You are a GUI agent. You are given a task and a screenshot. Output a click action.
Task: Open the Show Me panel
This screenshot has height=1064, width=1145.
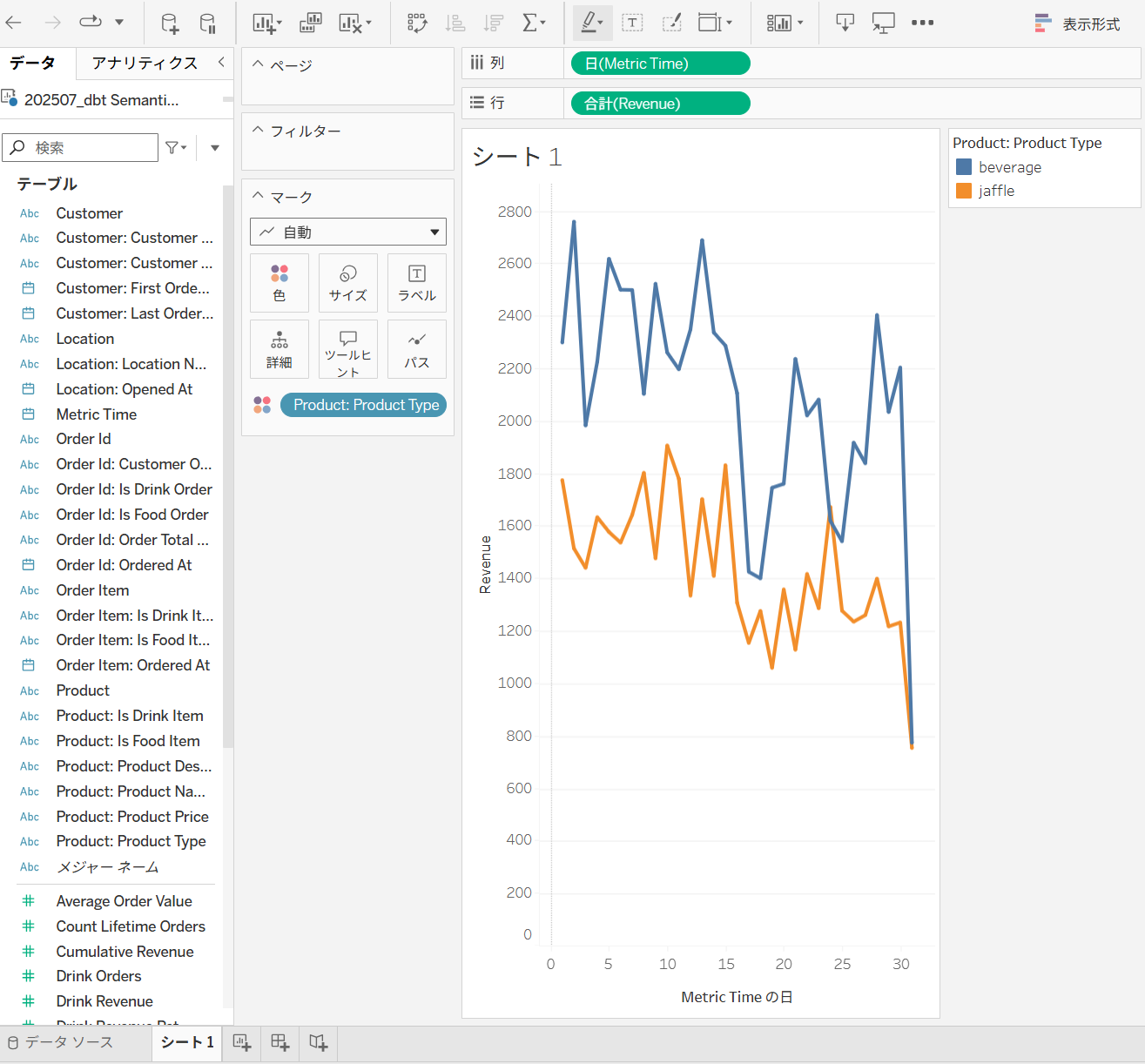(1078, 24)
